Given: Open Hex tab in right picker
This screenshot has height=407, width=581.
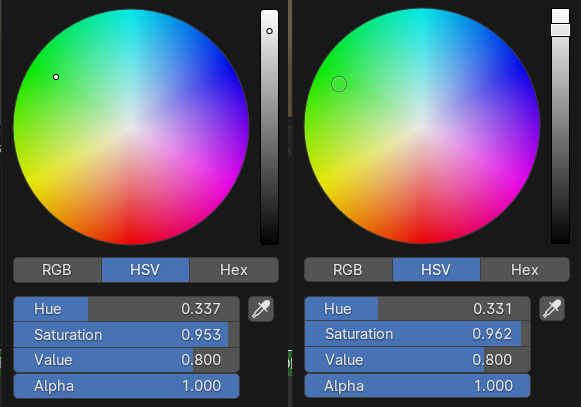Looking at the screenshot, I should pyautogui.click(x=525, y=269).
